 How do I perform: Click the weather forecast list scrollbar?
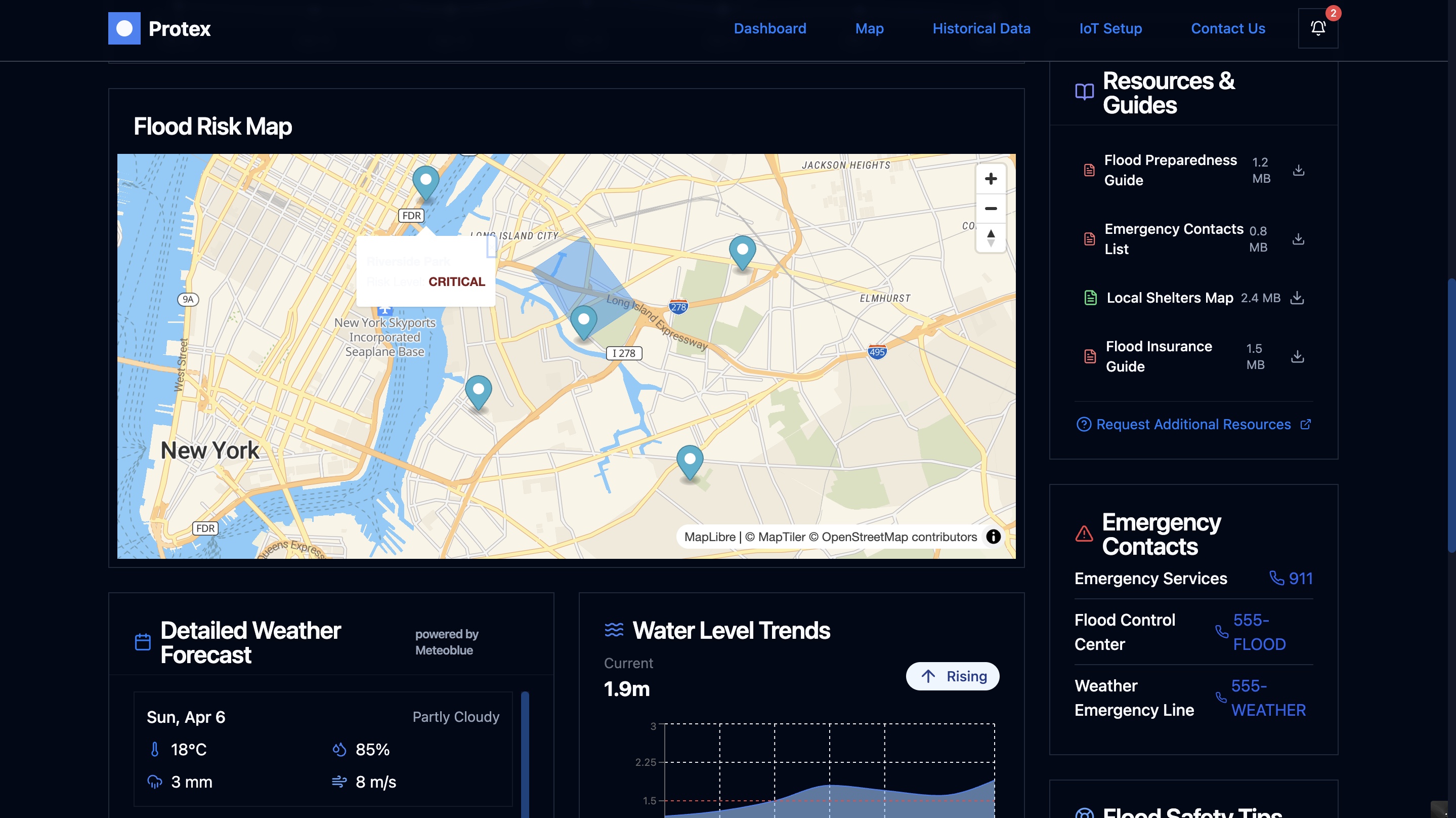tap(525, 752)
